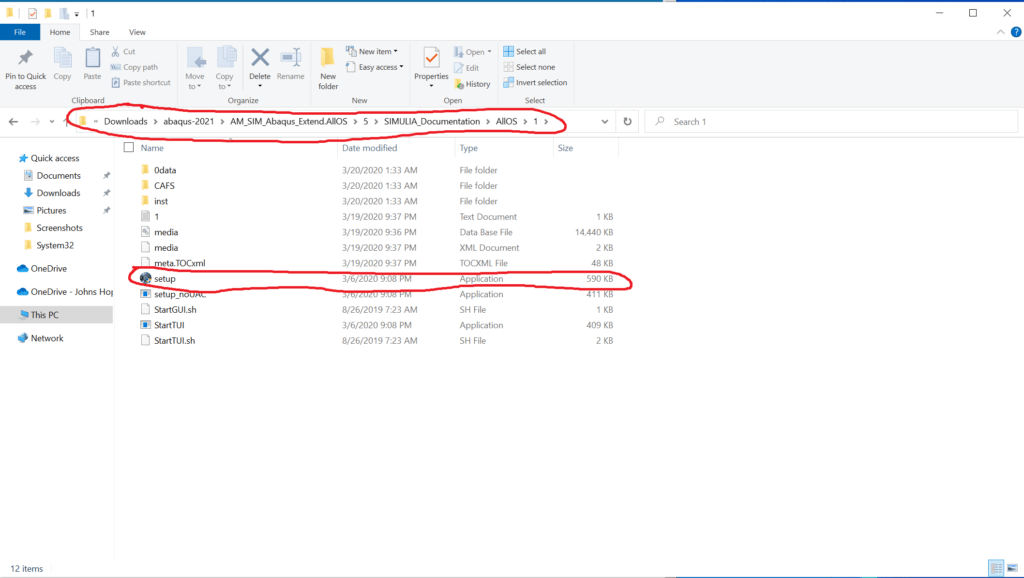Select Network in navigation pane
This screenshot has height=578, width=1024.
pos(47,338)
